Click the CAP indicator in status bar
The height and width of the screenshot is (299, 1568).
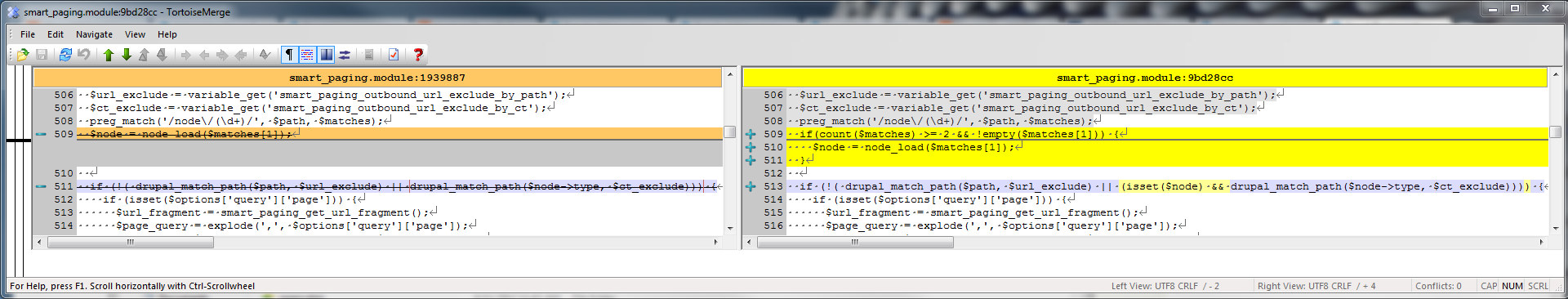[x=1489, y=286]
